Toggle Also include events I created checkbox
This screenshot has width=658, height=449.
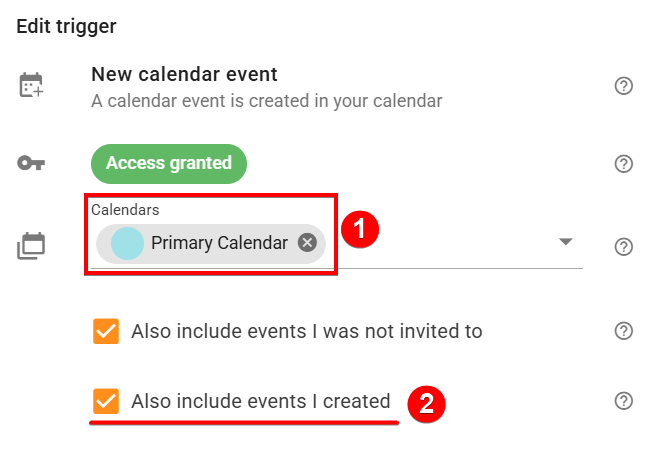(x=105, y=401)
